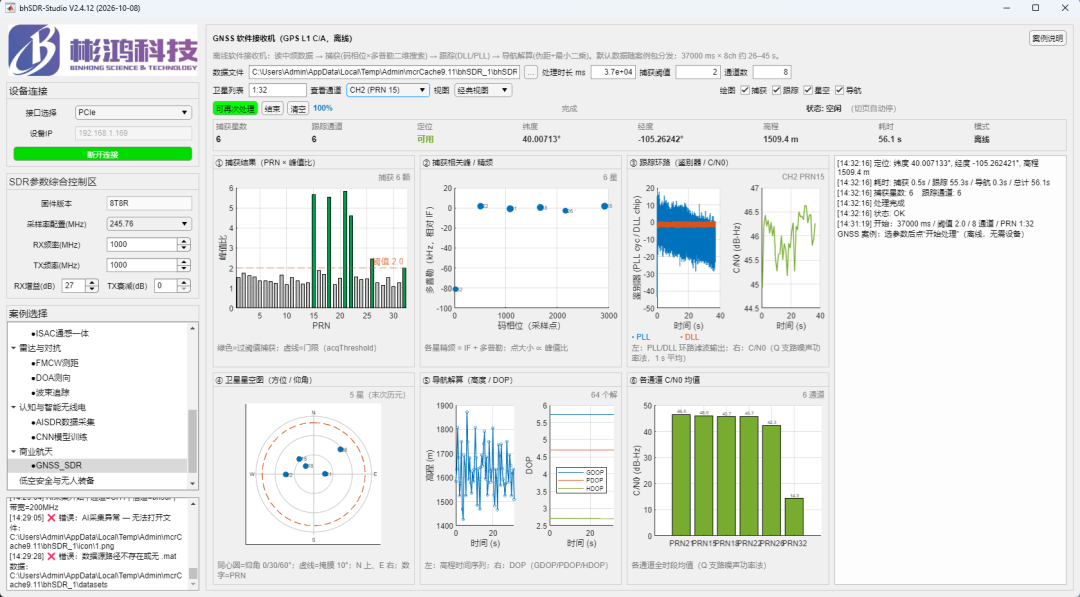The width and height of the screenshot is (1080, 597).
Task: Select the ISAC通感一体 case
Action: (x=61, y=333)
